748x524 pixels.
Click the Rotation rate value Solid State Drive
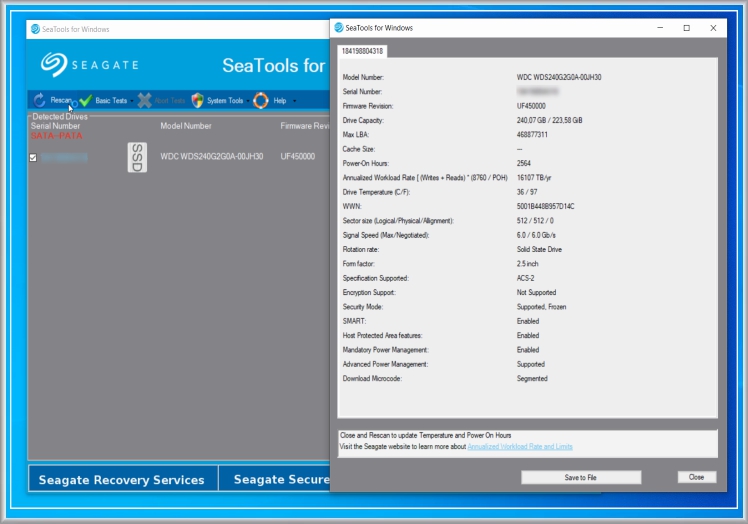coord(539,249)
